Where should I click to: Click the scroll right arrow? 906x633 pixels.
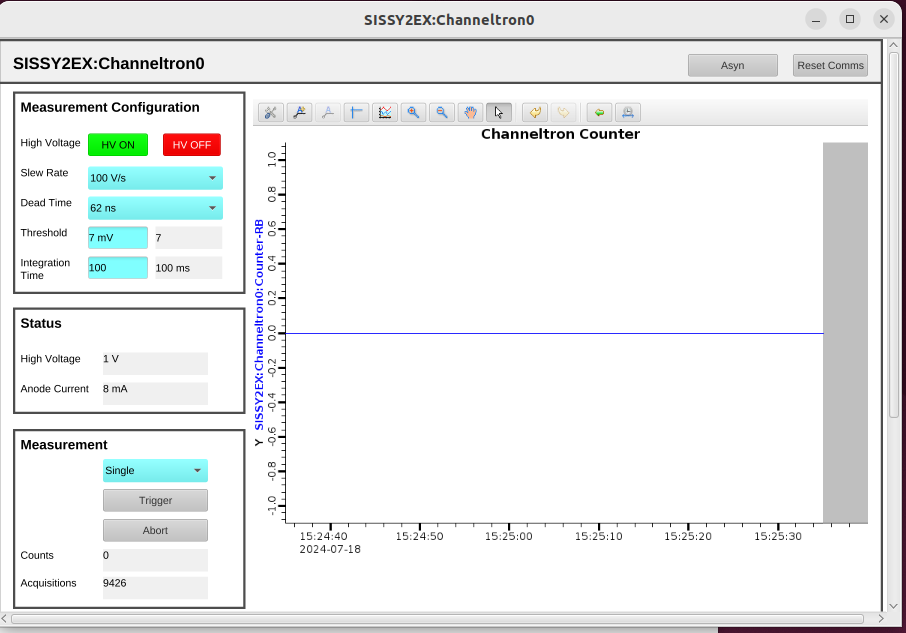(881, 619)
